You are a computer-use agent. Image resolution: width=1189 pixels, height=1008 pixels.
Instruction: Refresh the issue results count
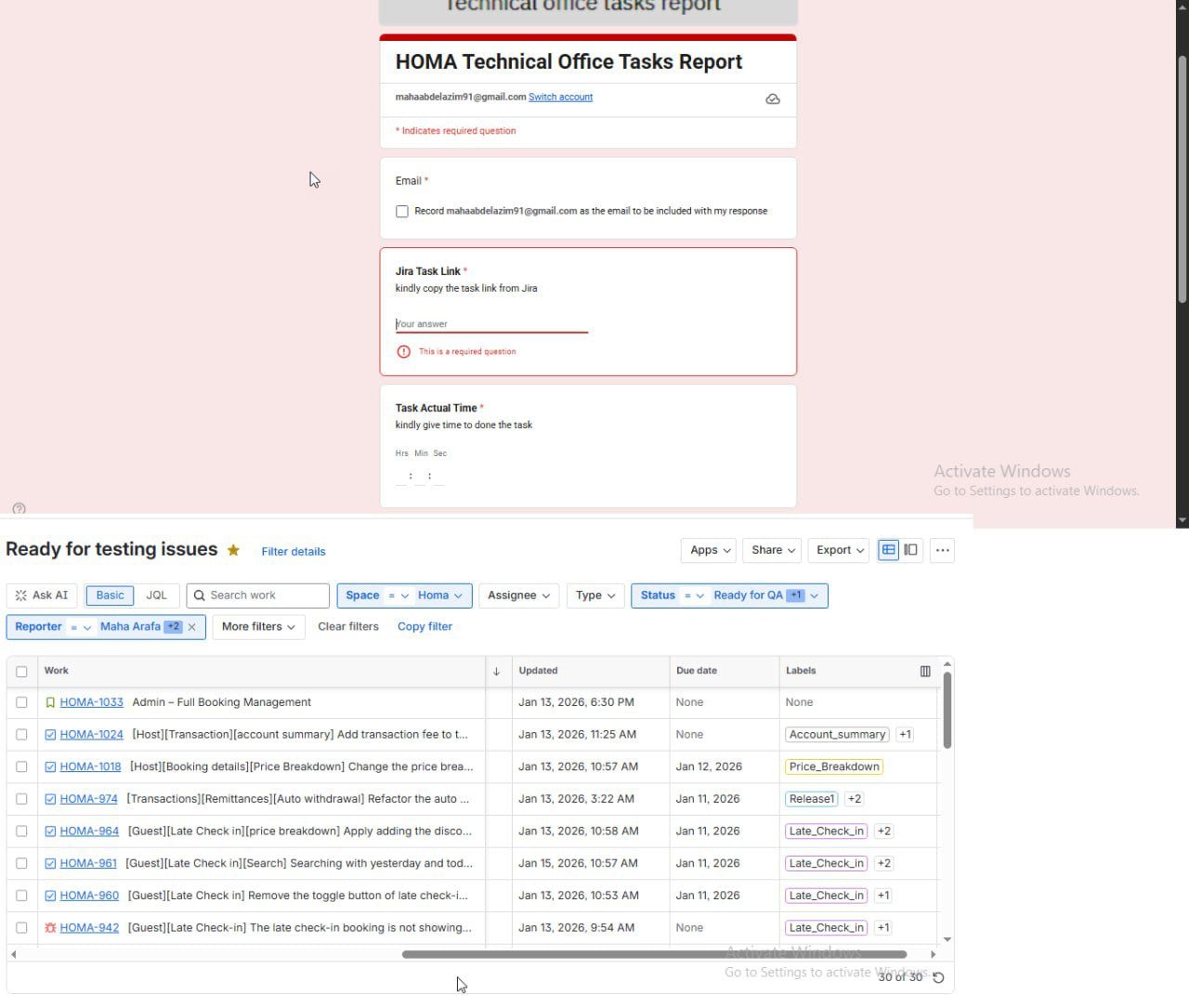tap(938, 977)
